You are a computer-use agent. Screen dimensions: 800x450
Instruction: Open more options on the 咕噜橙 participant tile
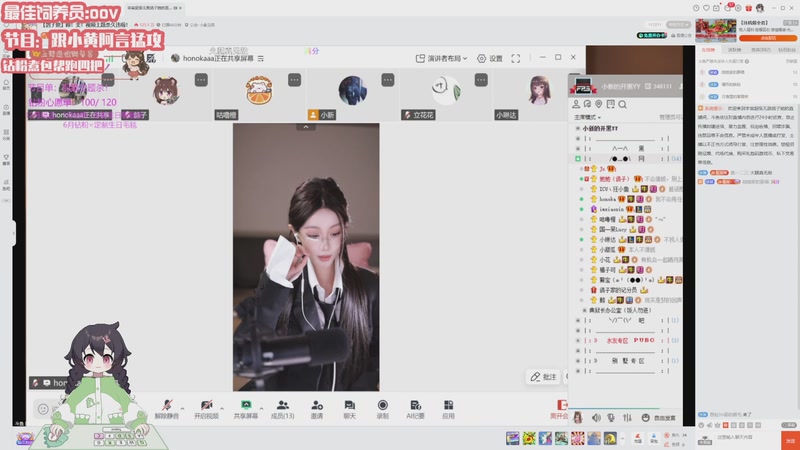click(x=294, y=80)
